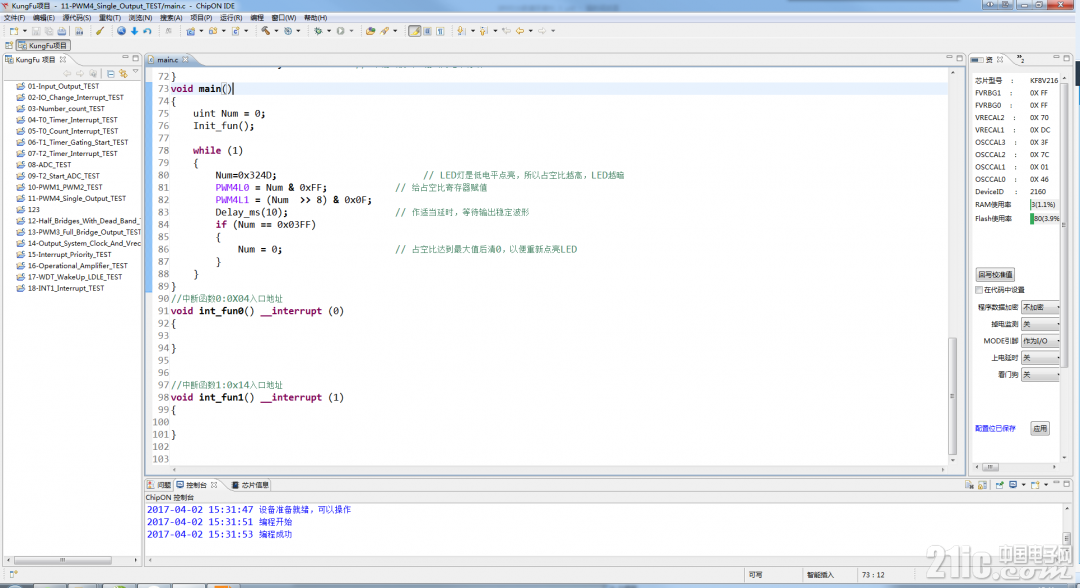Viewport: 1080px width, 588px height.
Task: Click the blue down-arrow download icon
Action: (x=134, y=31)
